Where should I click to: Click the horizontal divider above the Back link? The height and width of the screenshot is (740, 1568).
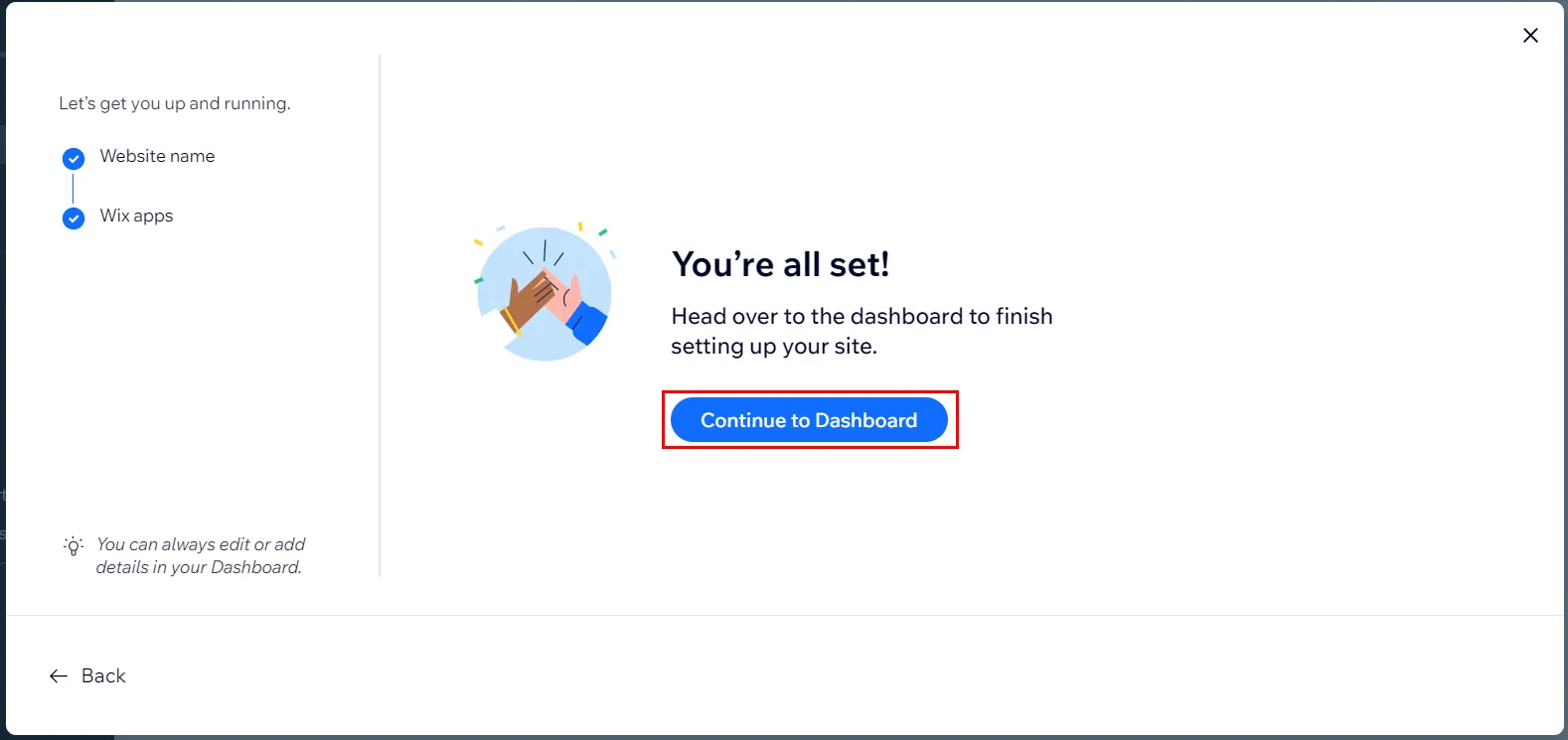pyautogui.click(x=785, y=616)
